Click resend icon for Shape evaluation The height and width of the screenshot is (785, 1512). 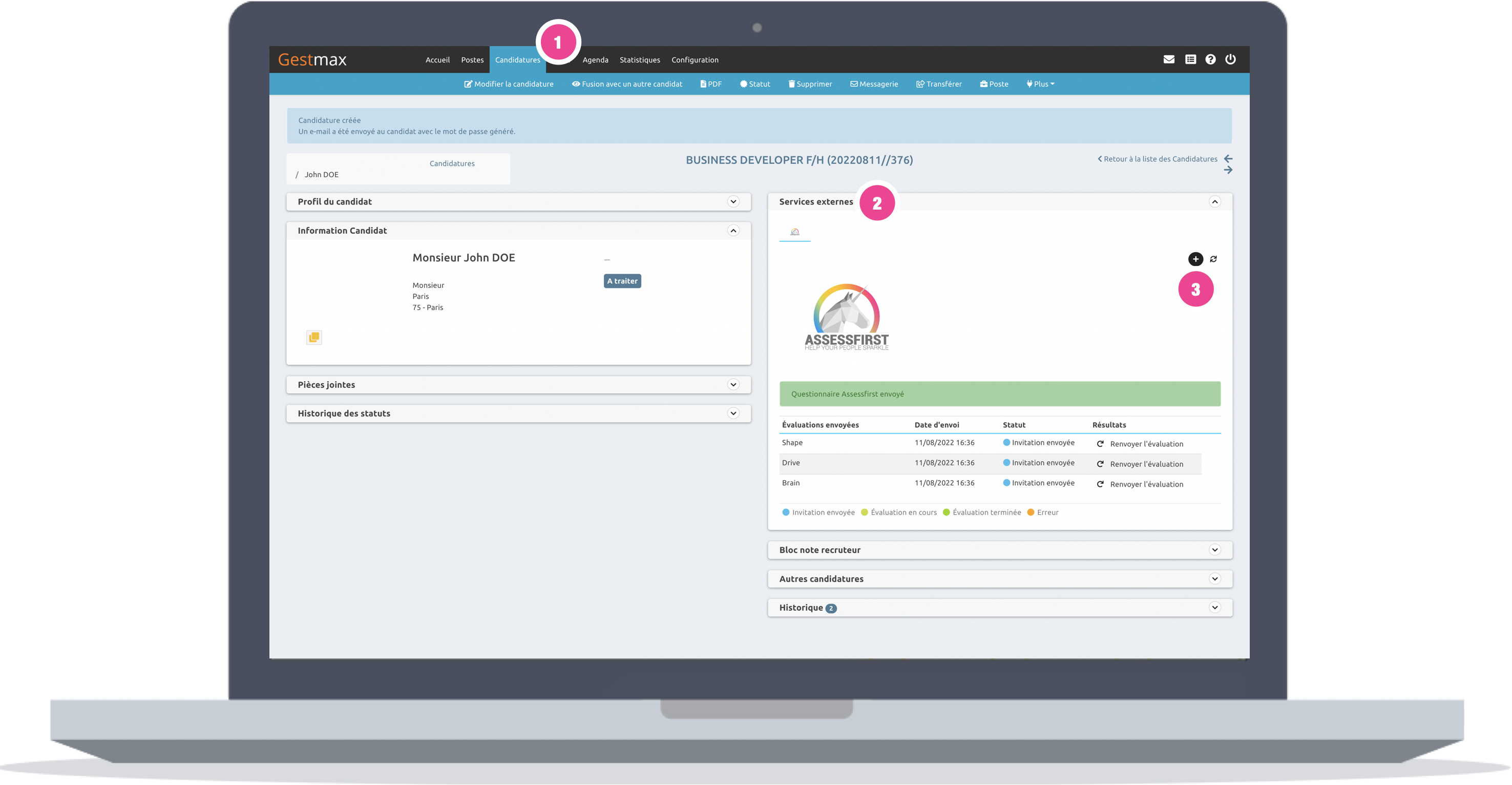coord(1101,444)
